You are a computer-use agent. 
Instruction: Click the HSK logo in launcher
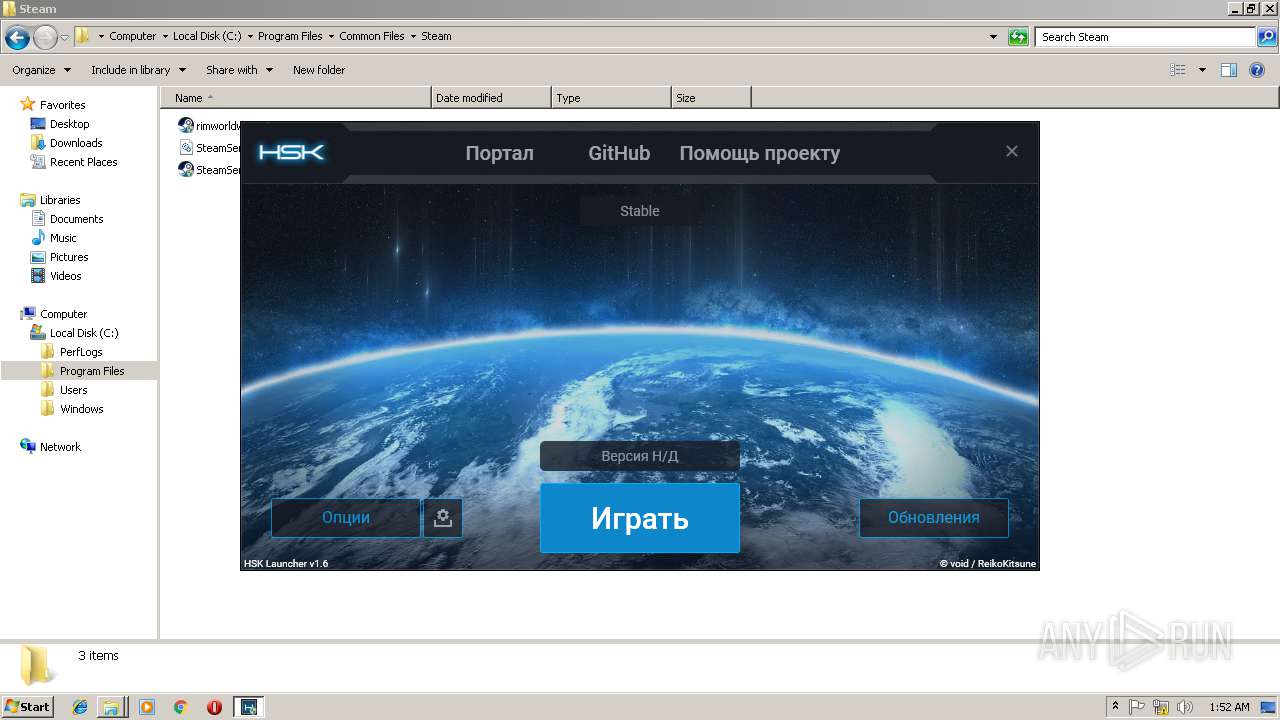tap(291, 153)
